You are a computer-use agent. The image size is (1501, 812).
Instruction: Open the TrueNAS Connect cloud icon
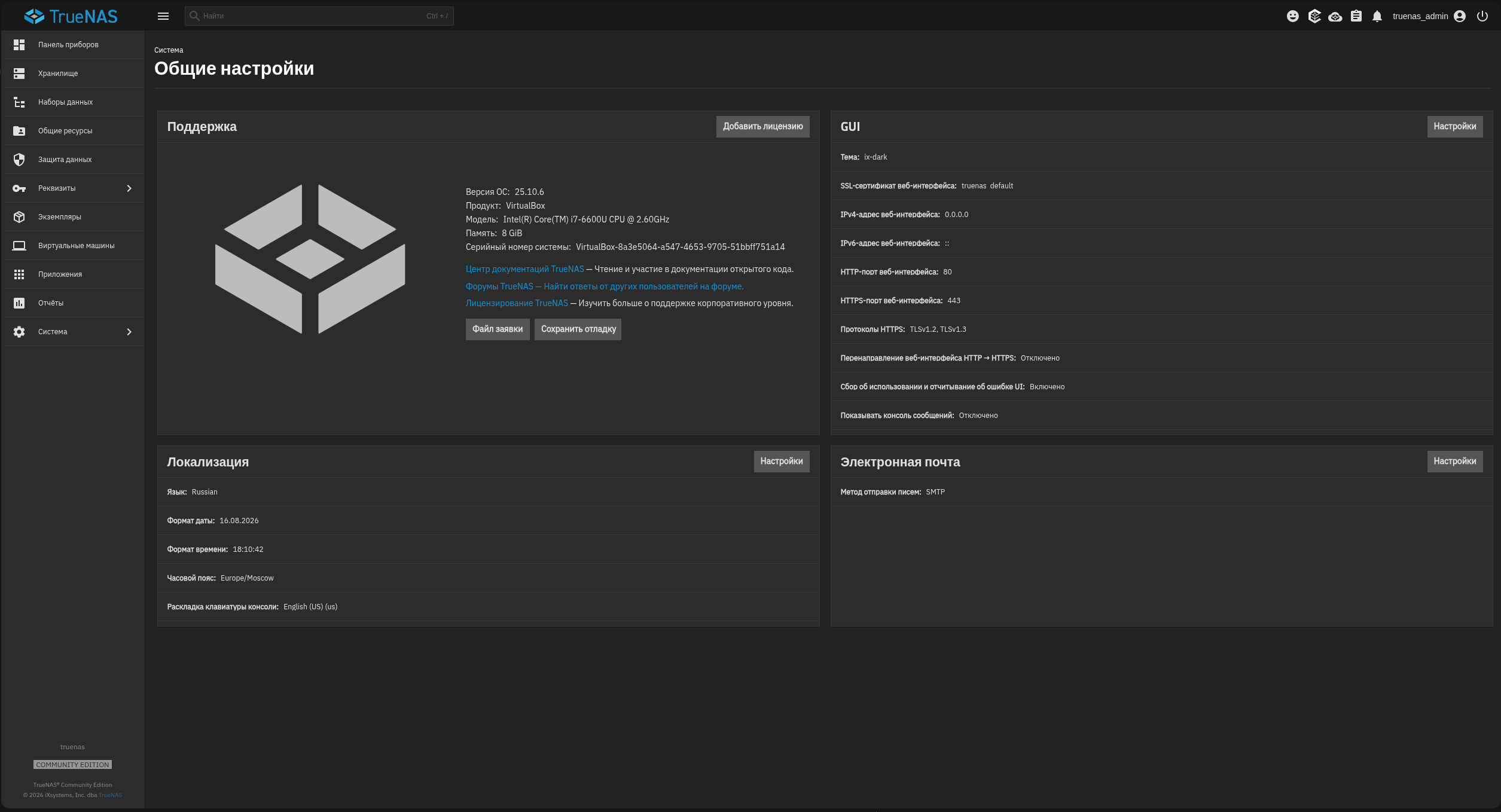[1335, 16]
